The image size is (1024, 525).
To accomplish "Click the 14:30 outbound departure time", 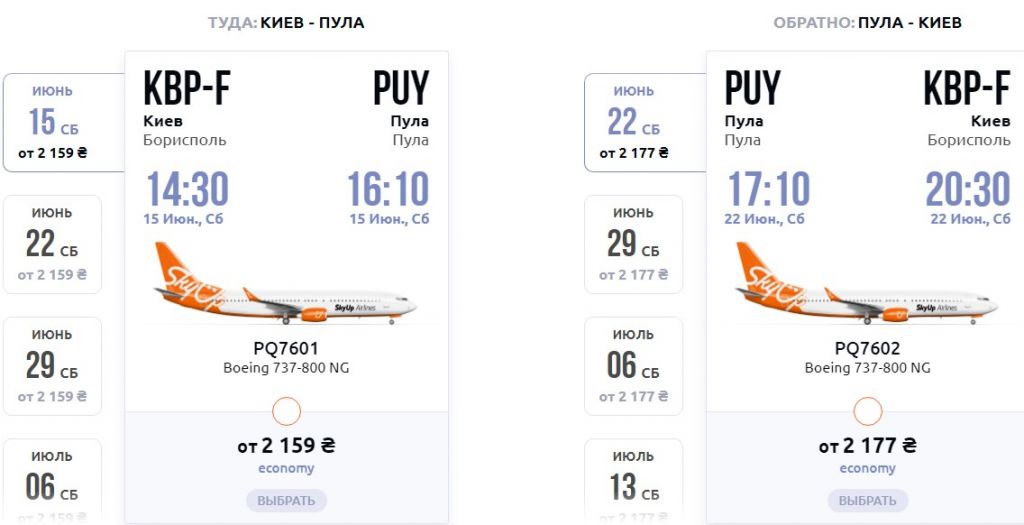I will (x=188, y=190).
